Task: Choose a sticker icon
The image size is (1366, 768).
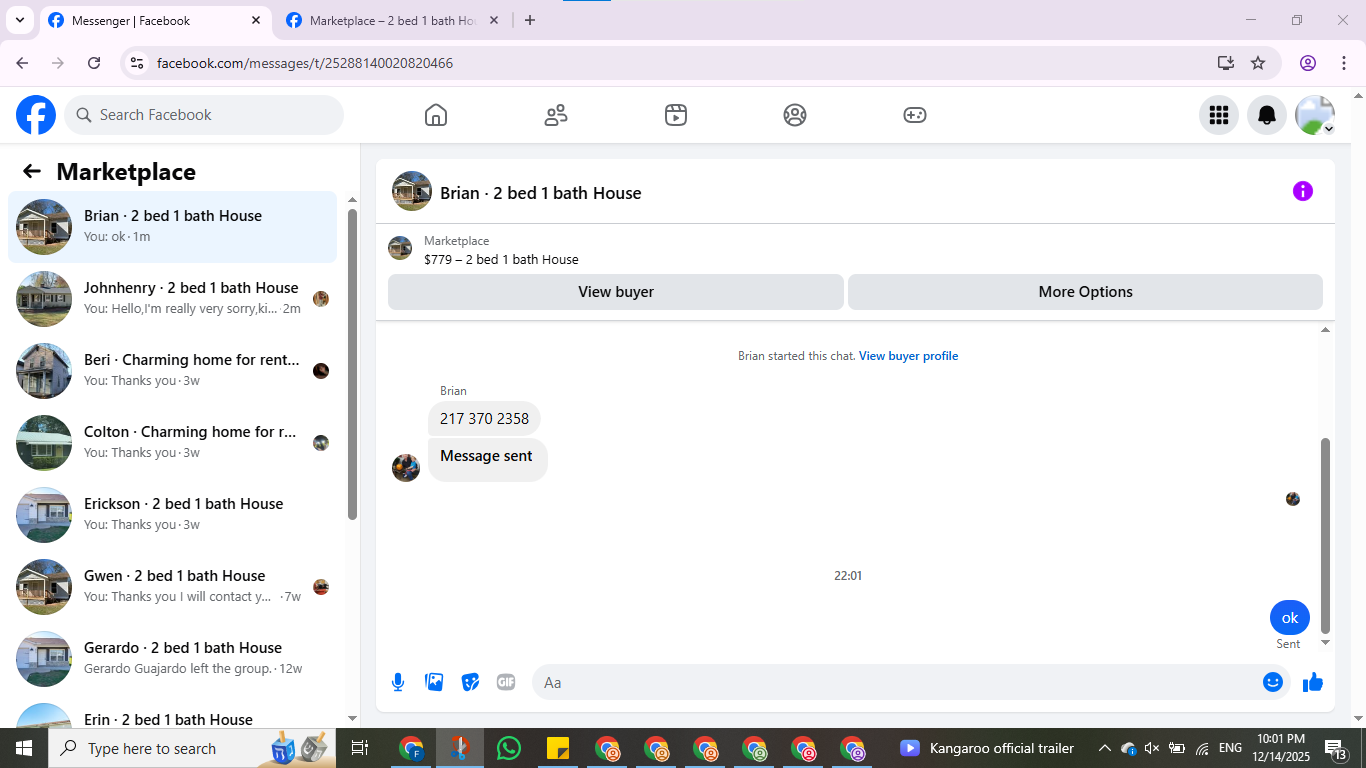Action: pyautogui.click(x=470, y=682)
